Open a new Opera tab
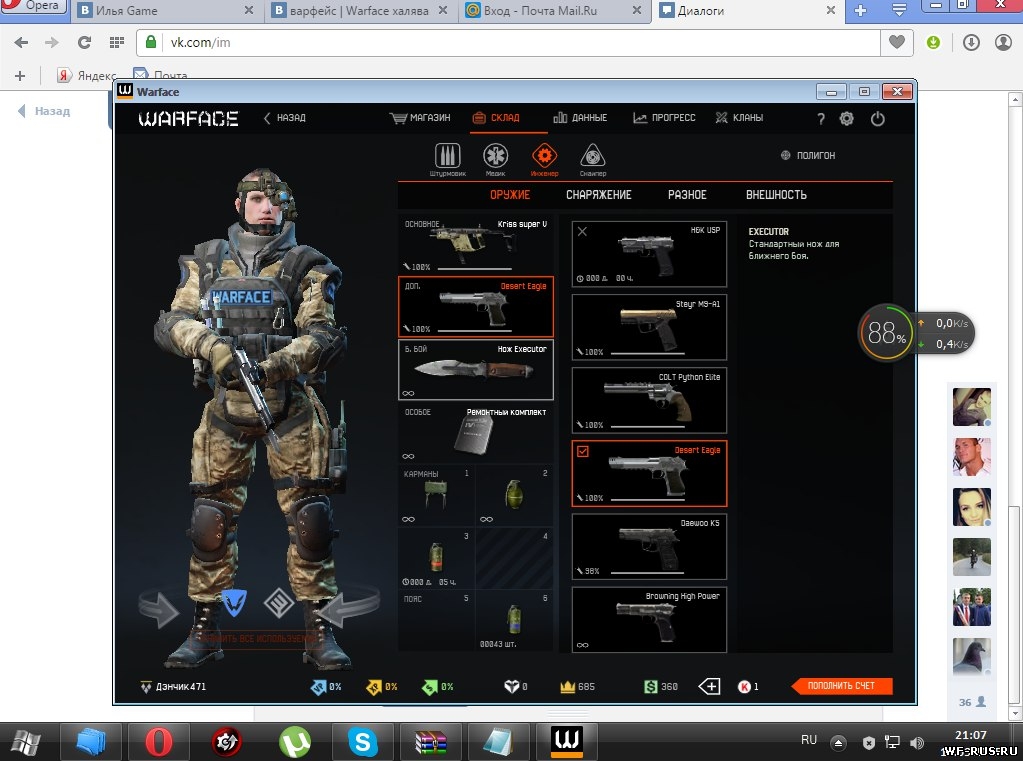Viewport: 1023px width, 761px height. click(861, 10)
